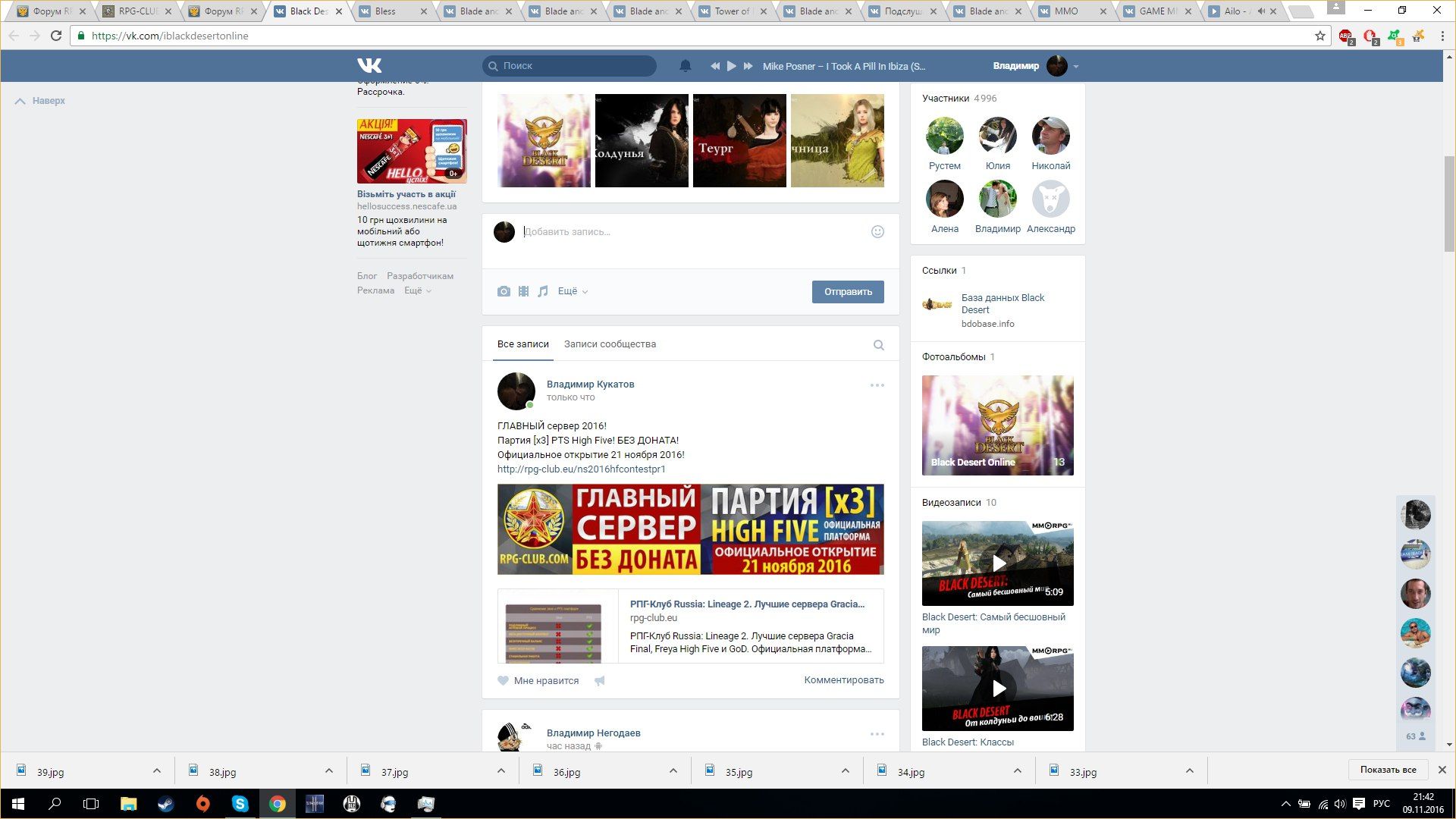Play the header audio track

point(731,66)
